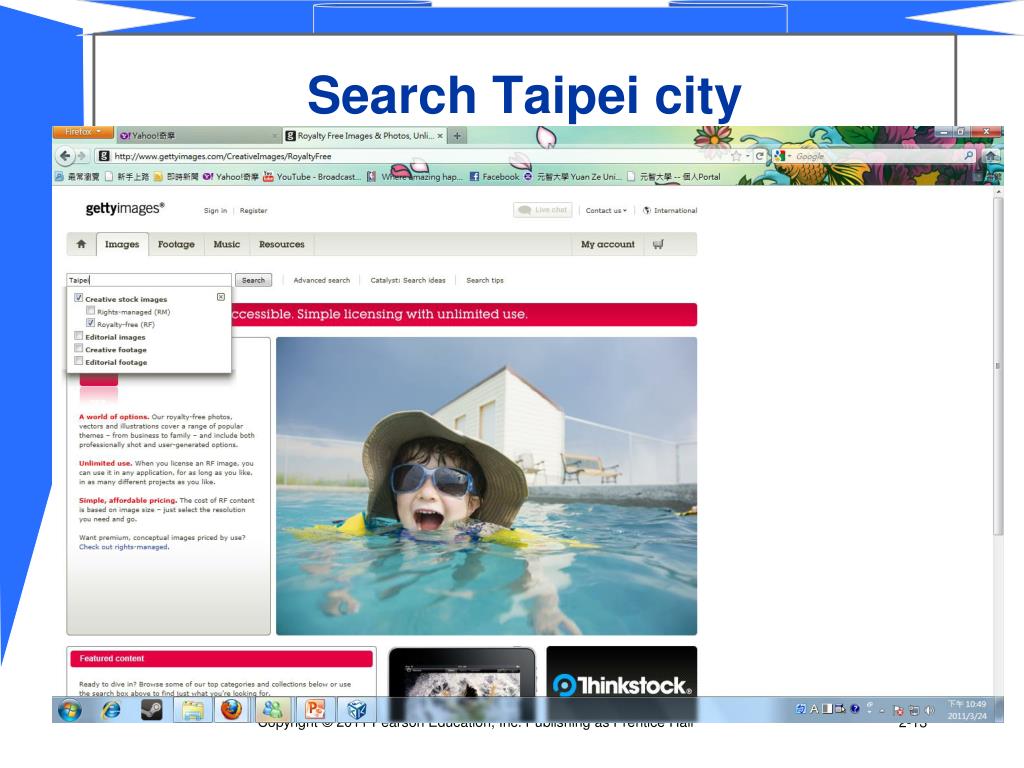Open the Firefox home page icon
Image resolution: width=1024 pixels, height=768 pixels.
coord(991,156)
